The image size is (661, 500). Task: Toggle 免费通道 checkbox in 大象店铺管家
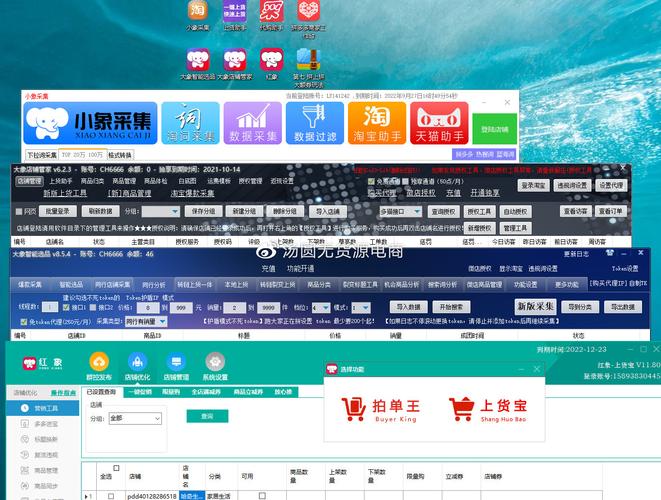[x=371, y=181]
